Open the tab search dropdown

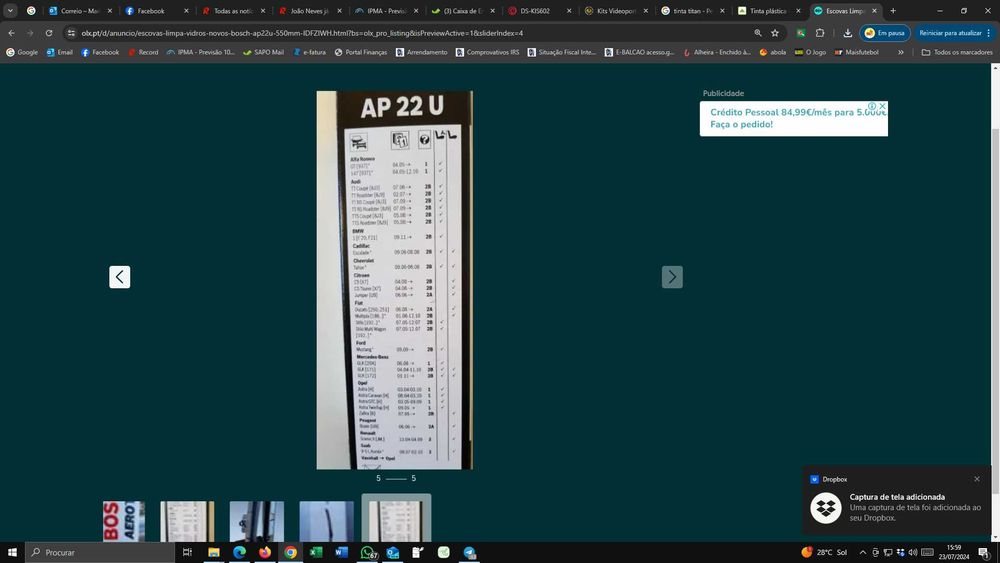pyautogui.click(x=10, y=11)
